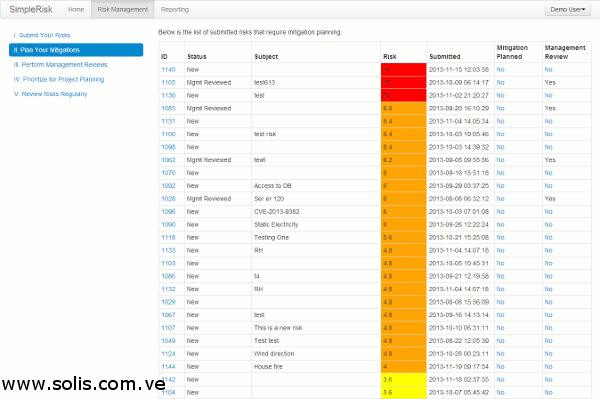Click the Management Review column header
This screenshot has width=600, height=399.
click(565, 52)
